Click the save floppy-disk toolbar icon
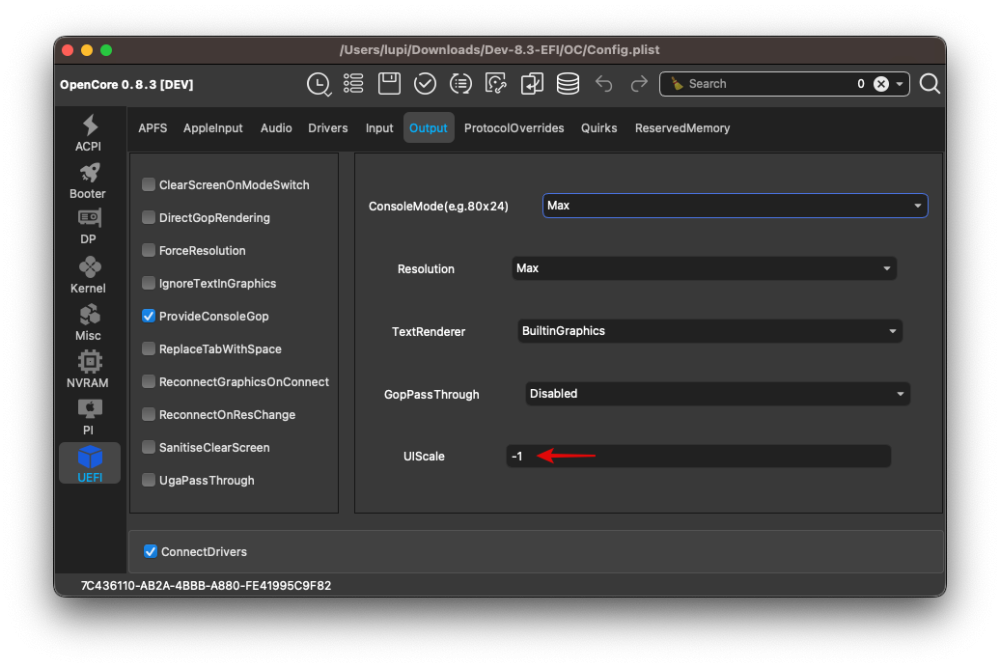The image size is (1000, 668). [389, 84]
